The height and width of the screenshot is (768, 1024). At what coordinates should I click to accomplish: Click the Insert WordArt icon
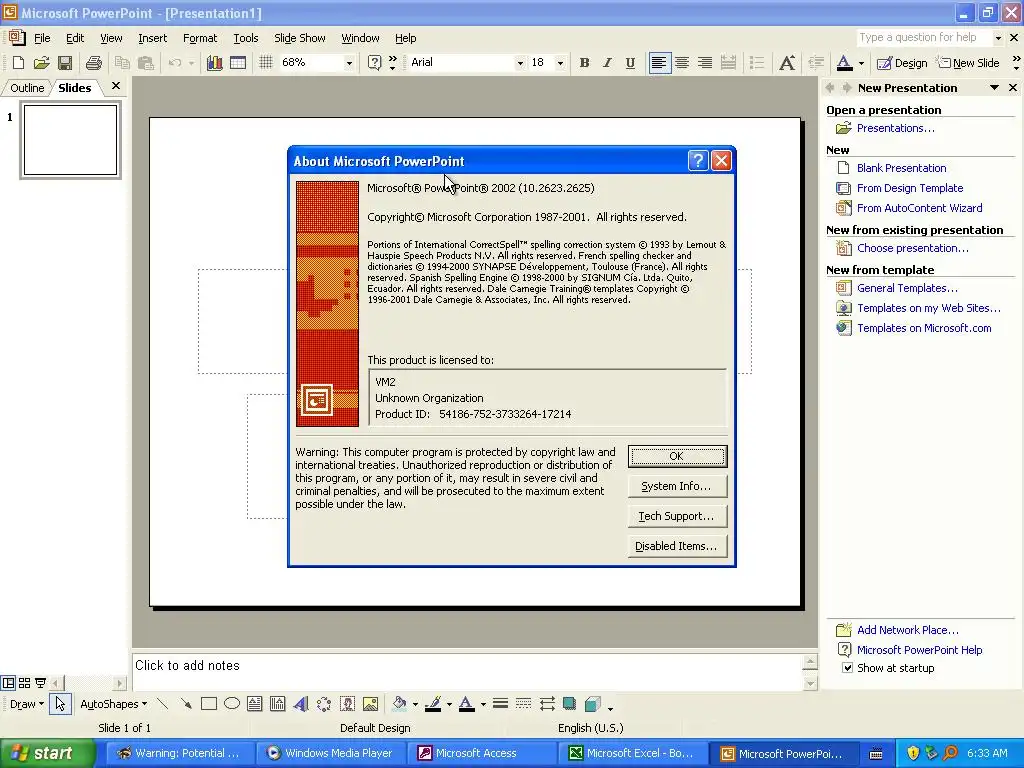[x=300, y=704]
